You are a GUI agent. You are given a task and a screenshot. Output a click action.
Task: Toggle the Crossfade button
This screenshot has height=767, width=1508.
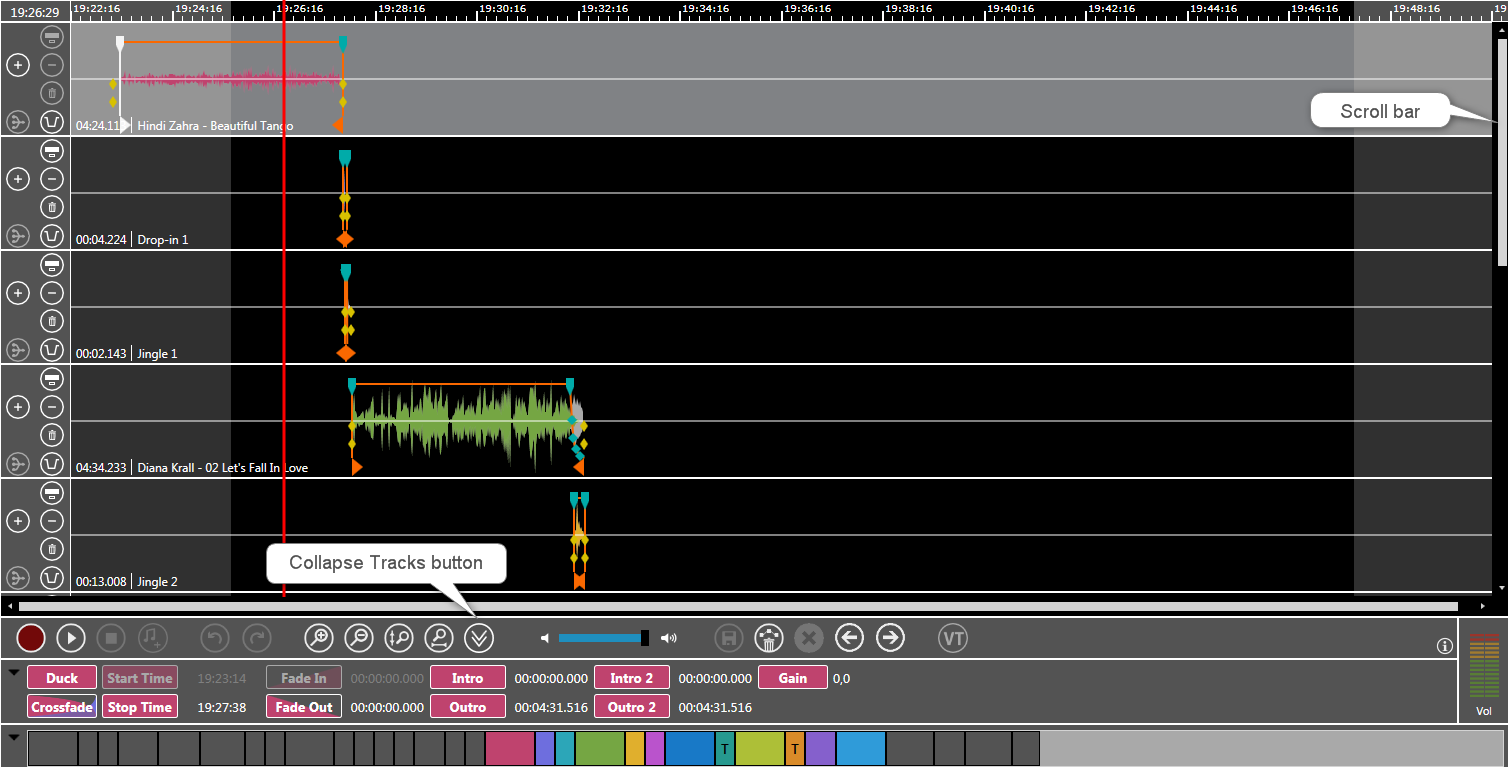(x=62, y=707)
